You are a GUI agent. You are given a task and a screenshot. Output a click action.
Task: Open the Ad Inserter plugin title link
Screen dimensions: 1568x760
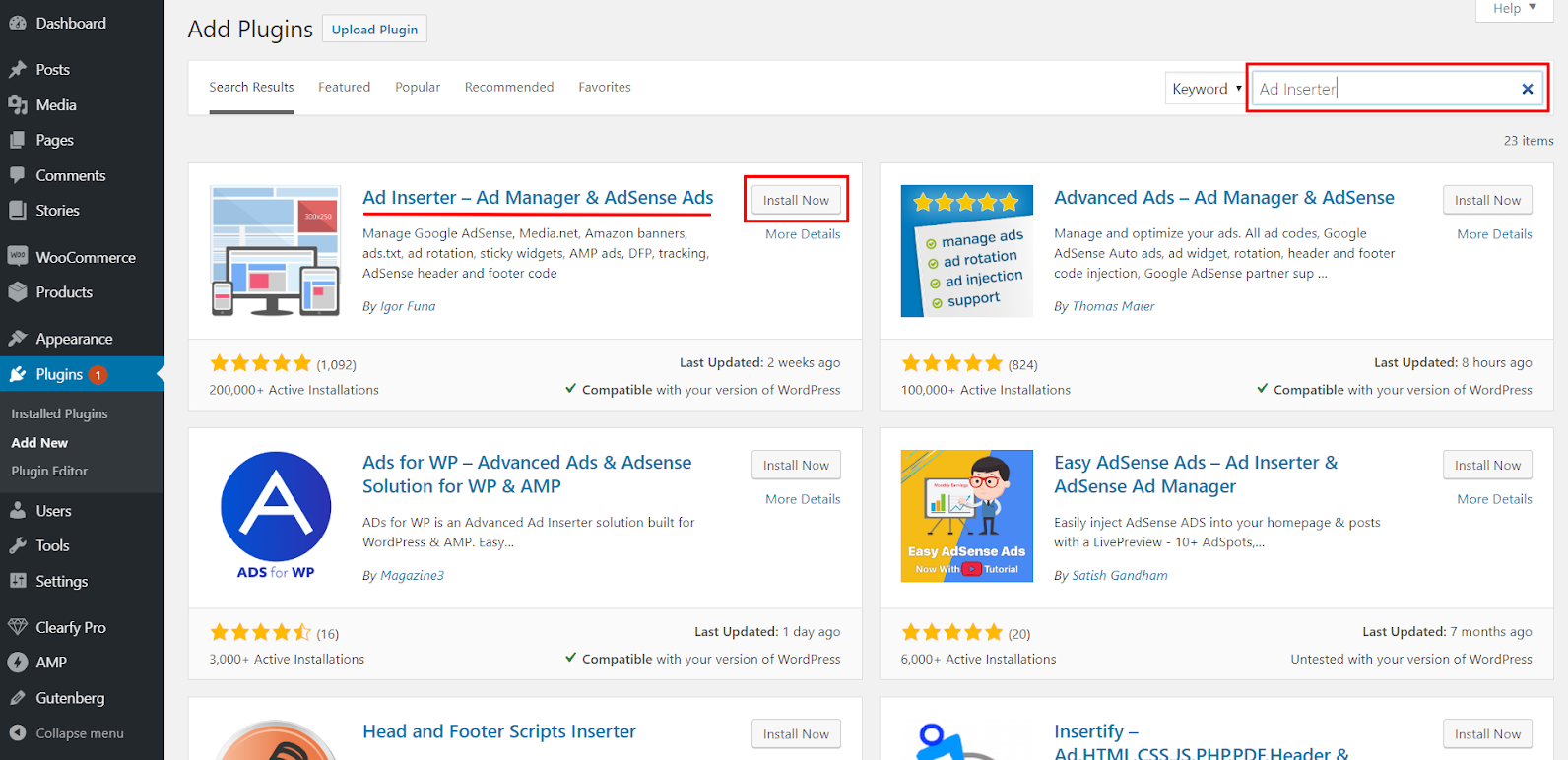(x=538, y=197)
